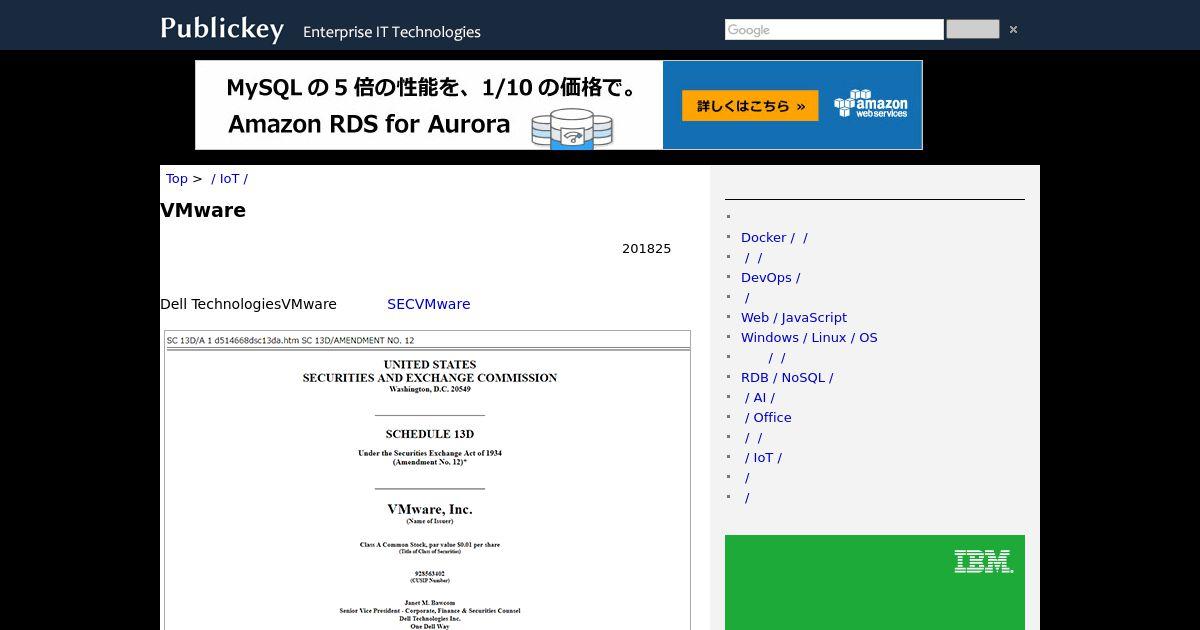Focus the Google search input field
Image resolution: width=1200 pixels, height=630 pixels.
834,30
